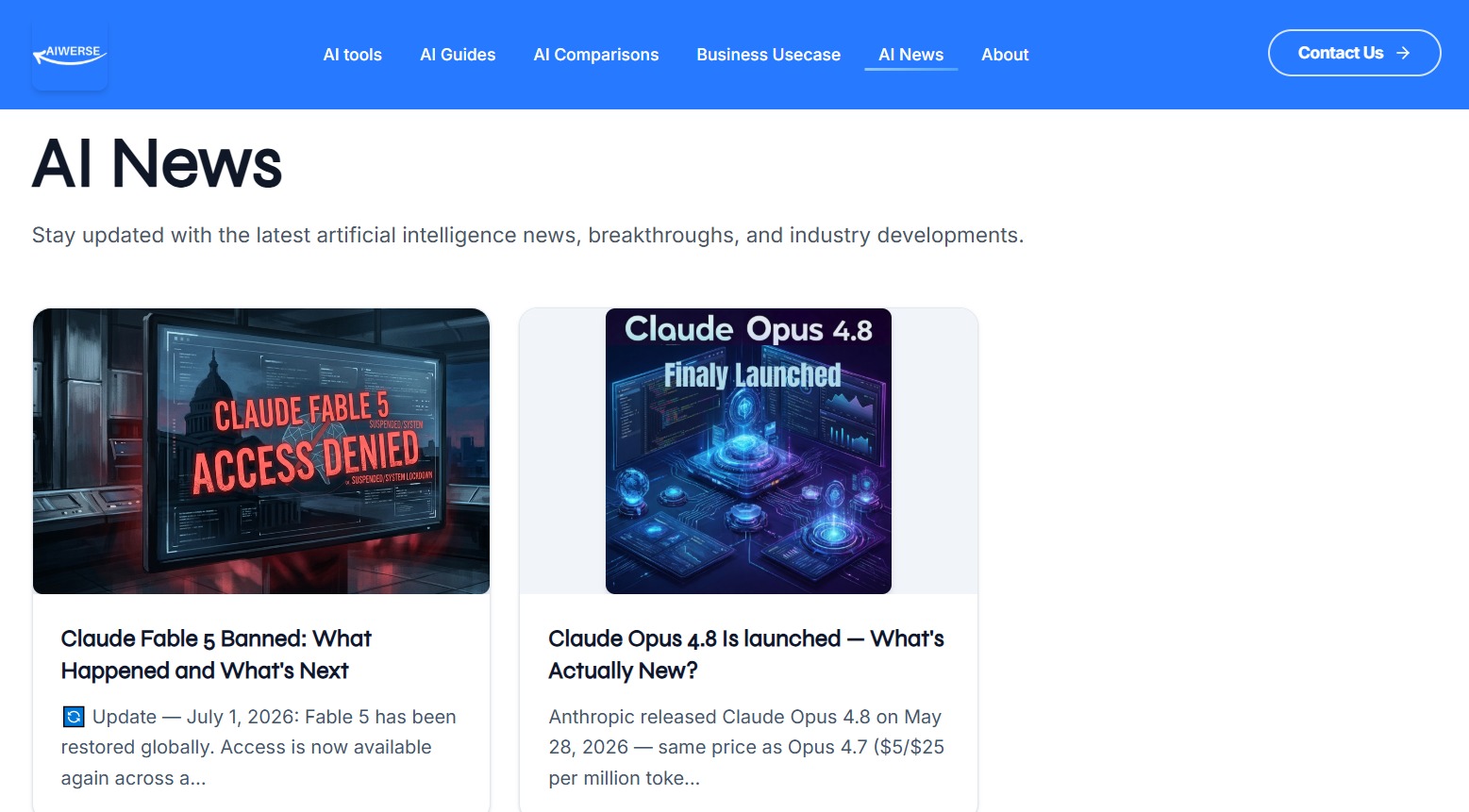Open the About page
Image resolution: width=1469 pixels, height=812 pixels.
click(1005, 55)
